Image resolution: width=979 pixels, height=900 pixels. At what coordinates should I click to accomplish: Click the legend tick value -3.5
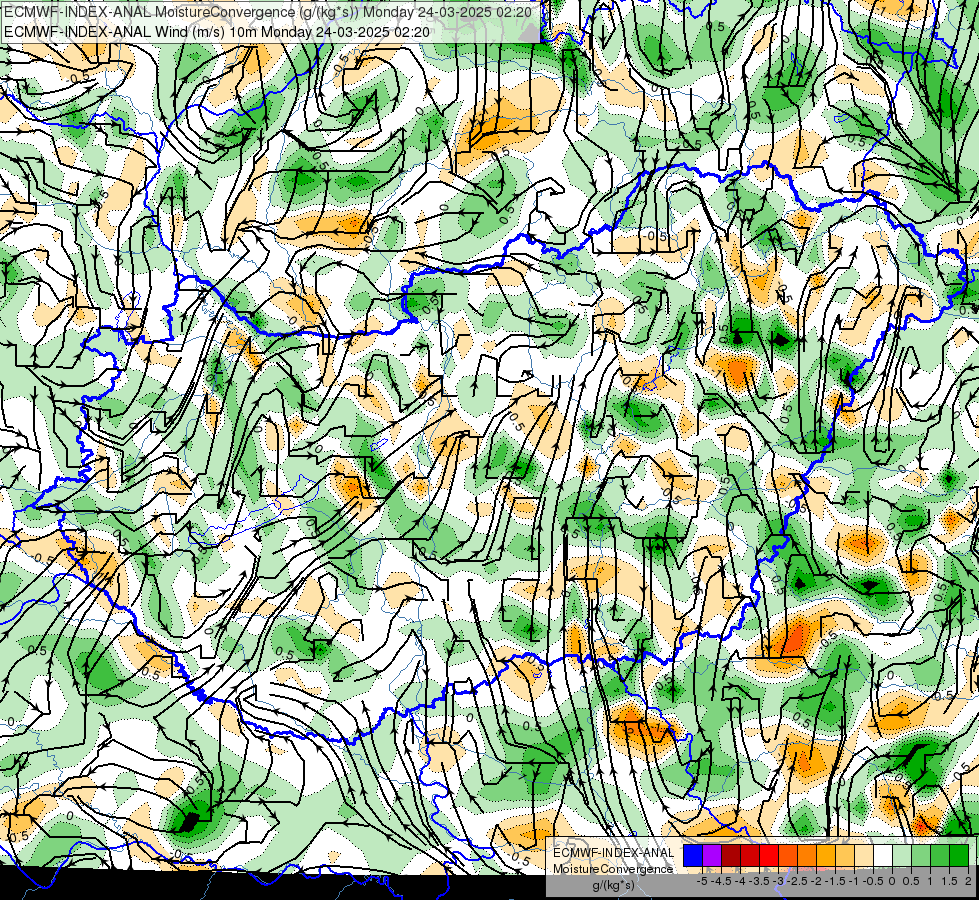click(x=759, y=881)
